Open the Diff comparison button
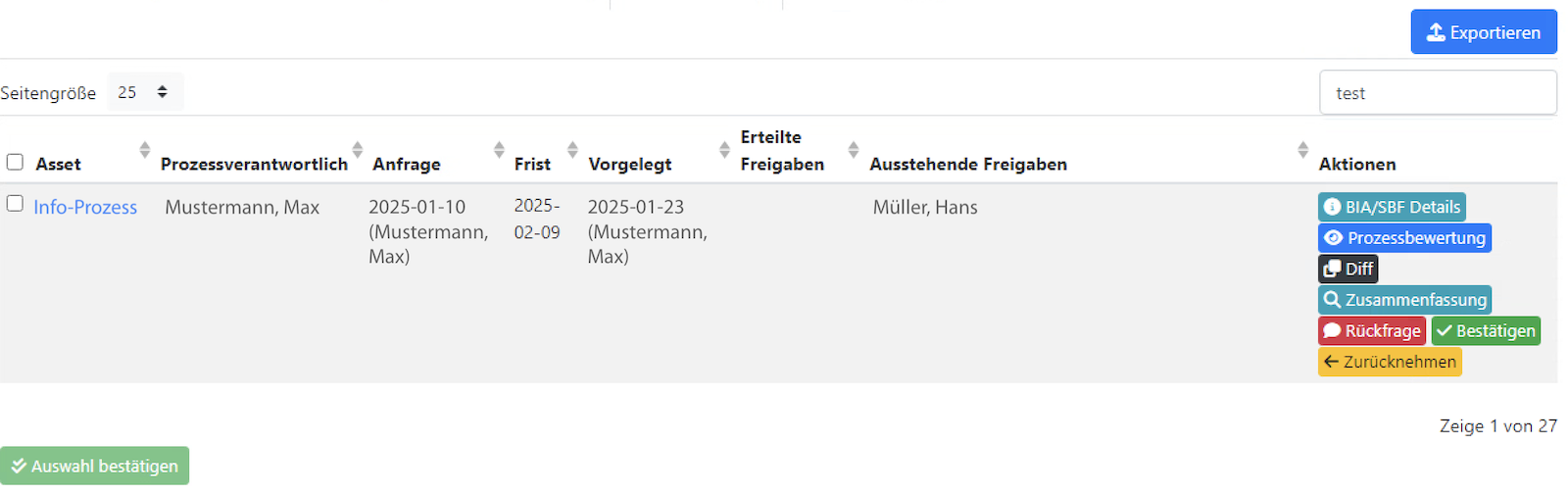Screen dimensions: 1568x494 [x=1347, y=269]
